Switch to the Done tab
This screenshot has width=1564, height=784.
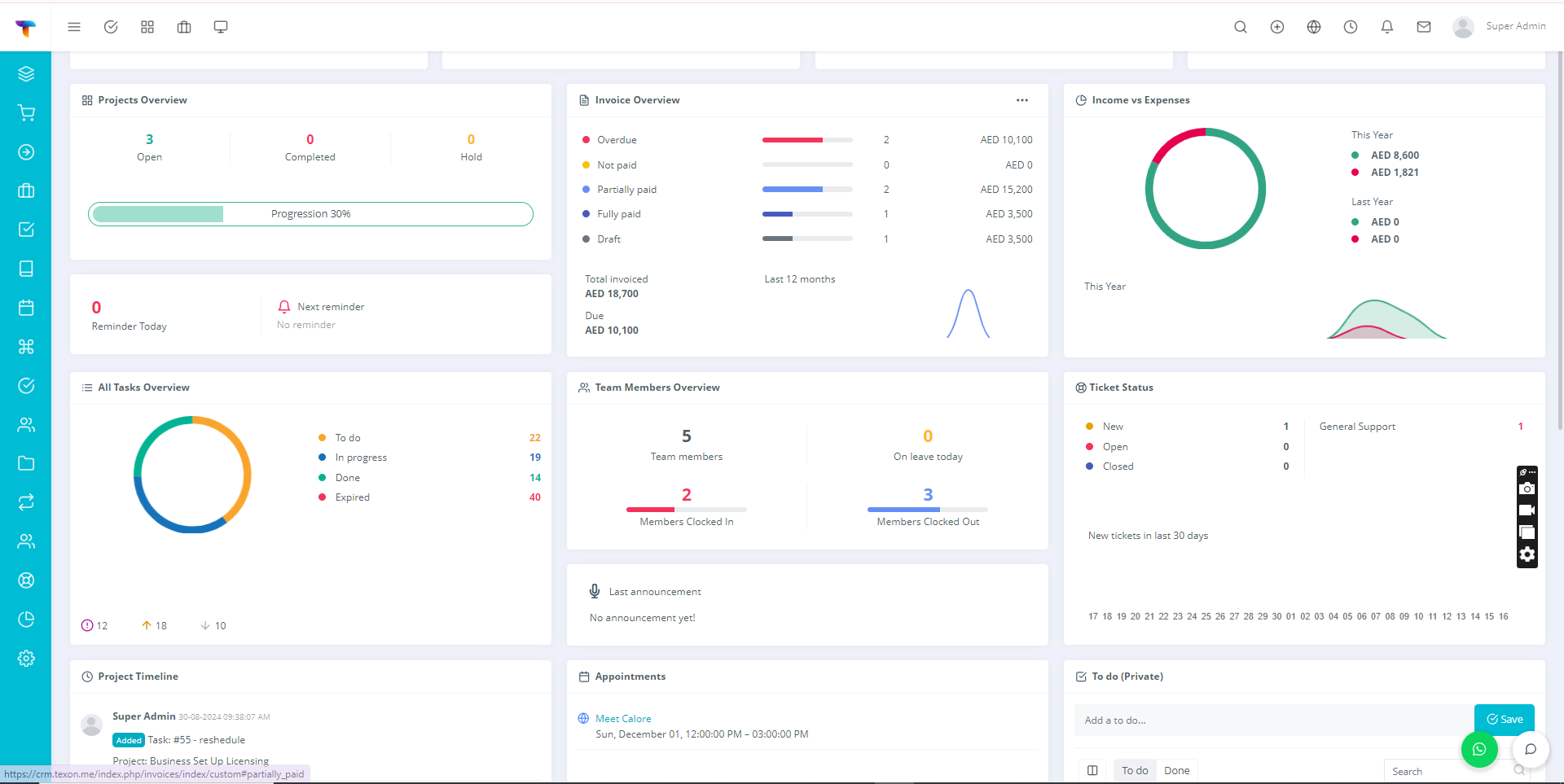1176,771
